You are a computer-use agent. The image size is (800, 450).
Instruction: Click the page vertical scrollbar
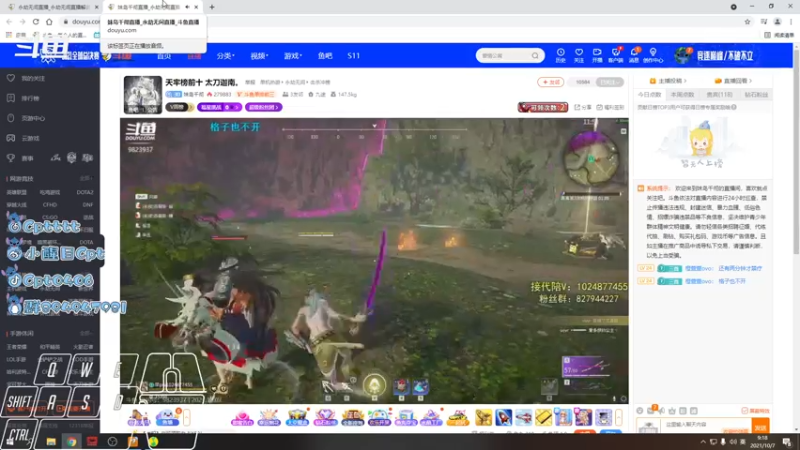[796, 153]
